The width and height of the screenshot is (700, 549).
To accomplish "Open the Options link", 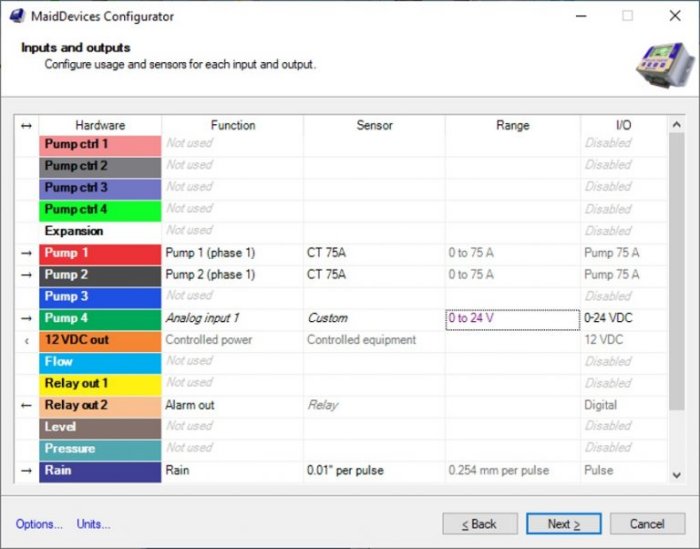I will [39, 524].
